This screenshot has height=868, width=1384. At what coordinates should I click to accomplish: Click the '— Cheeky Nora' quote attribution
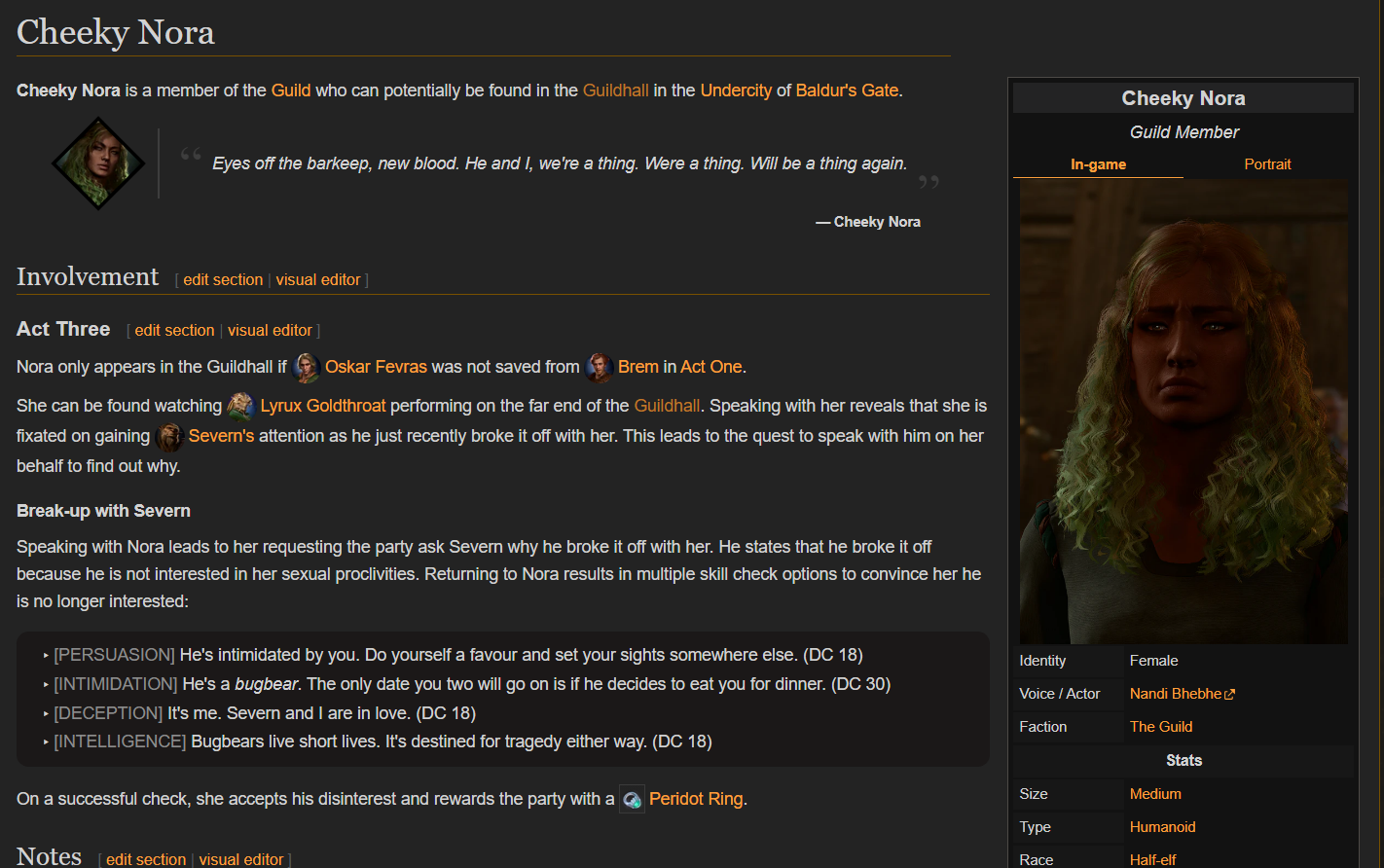[x=868, y=222]
